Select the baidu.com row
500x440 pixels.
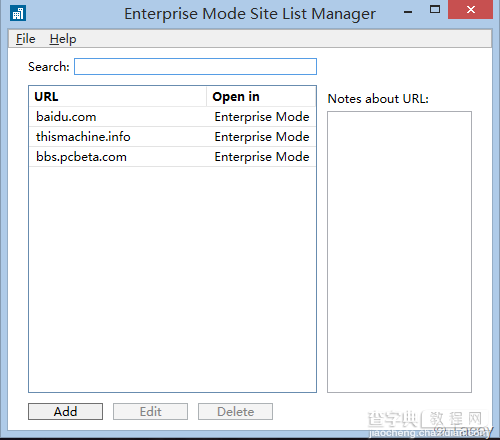pos(172,117)
